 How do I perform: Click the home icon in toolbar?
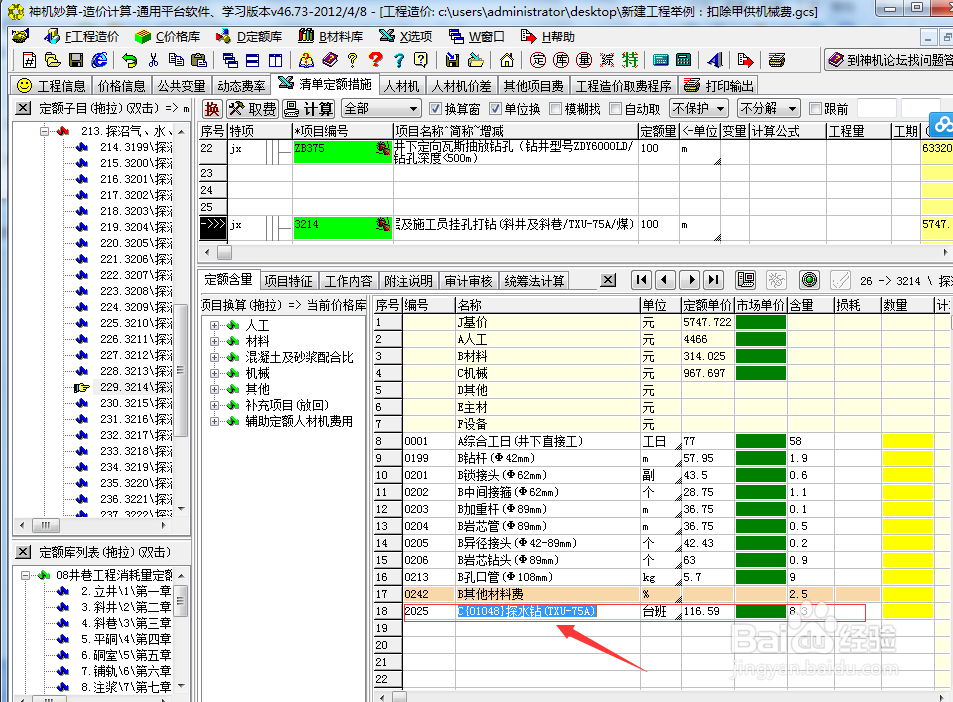pos(506,60)
